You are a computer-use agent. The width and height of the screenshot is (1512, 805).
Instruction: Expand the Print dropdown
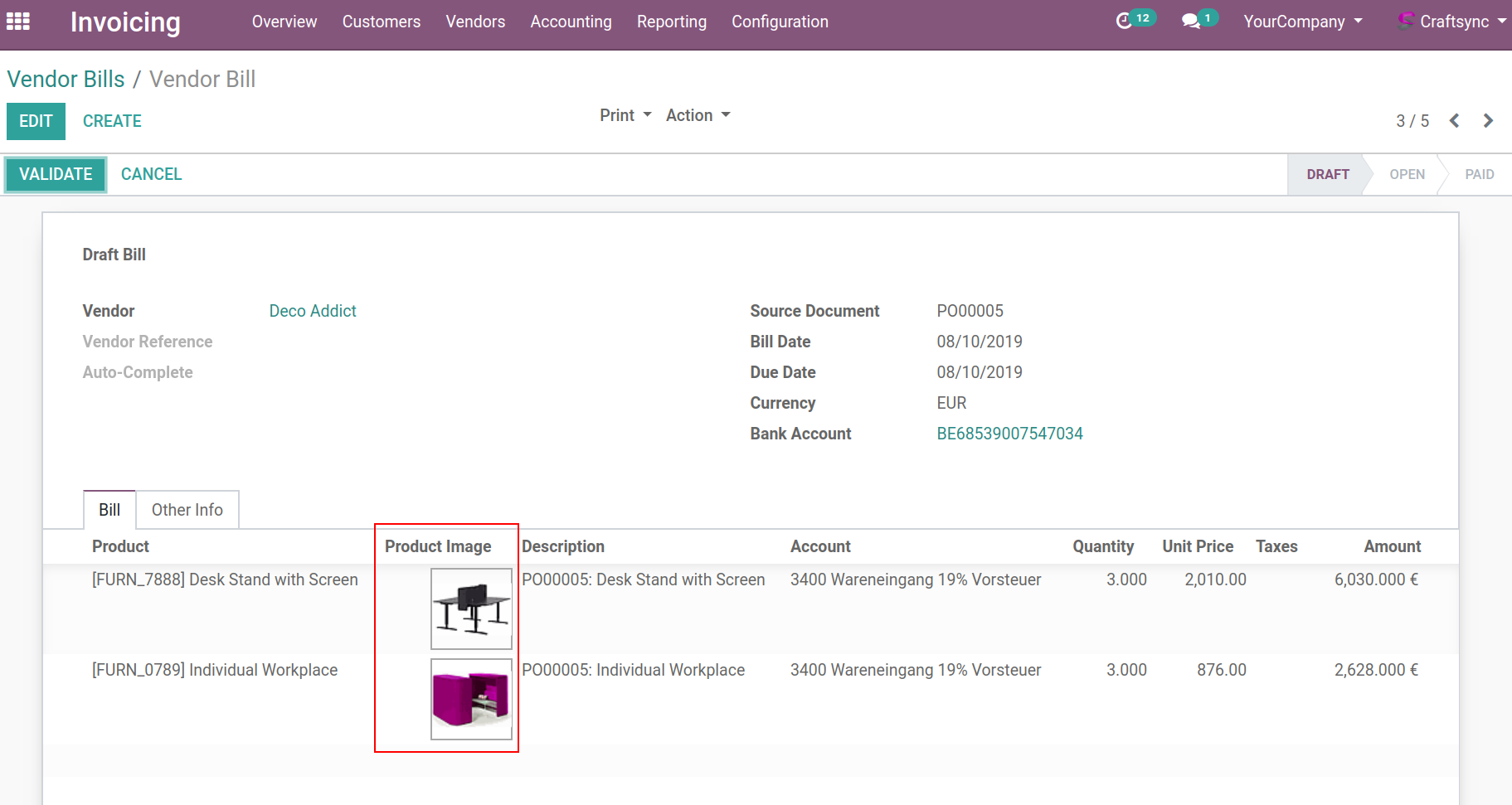point(625,115)
